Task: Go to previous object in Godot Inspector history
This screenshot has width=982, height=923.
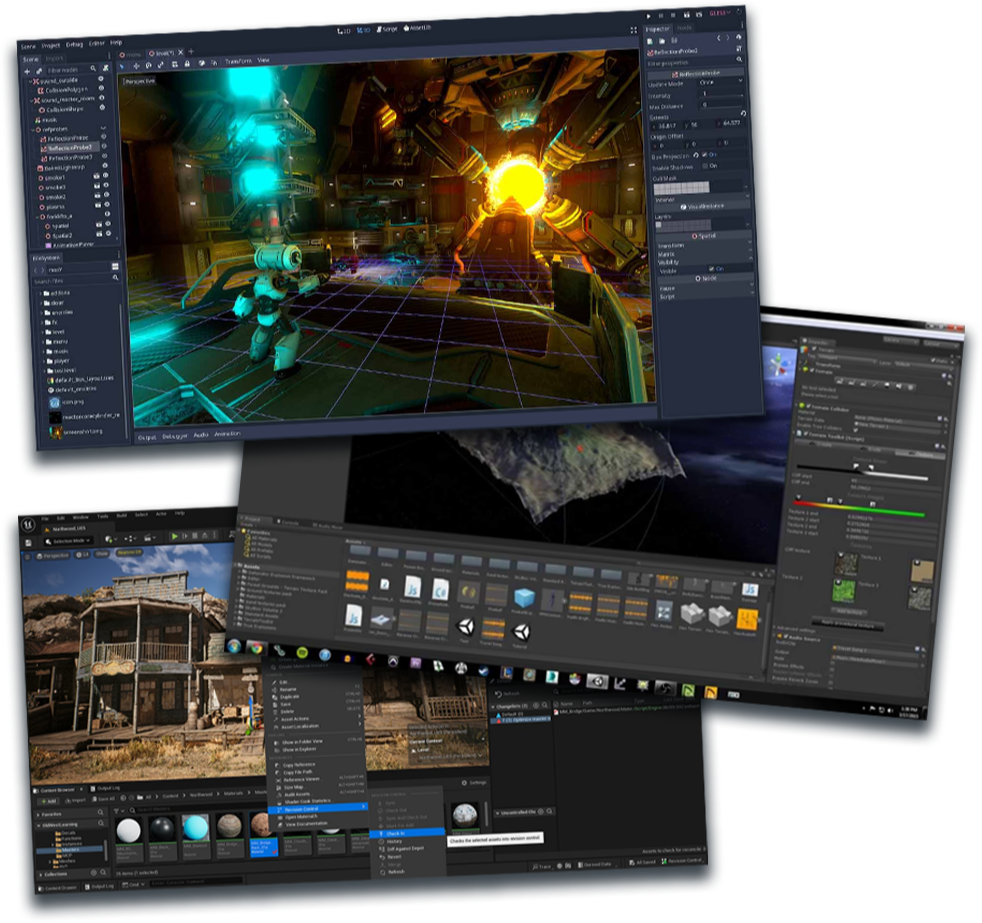Action: pyautogui.click(x=718, y=38)
